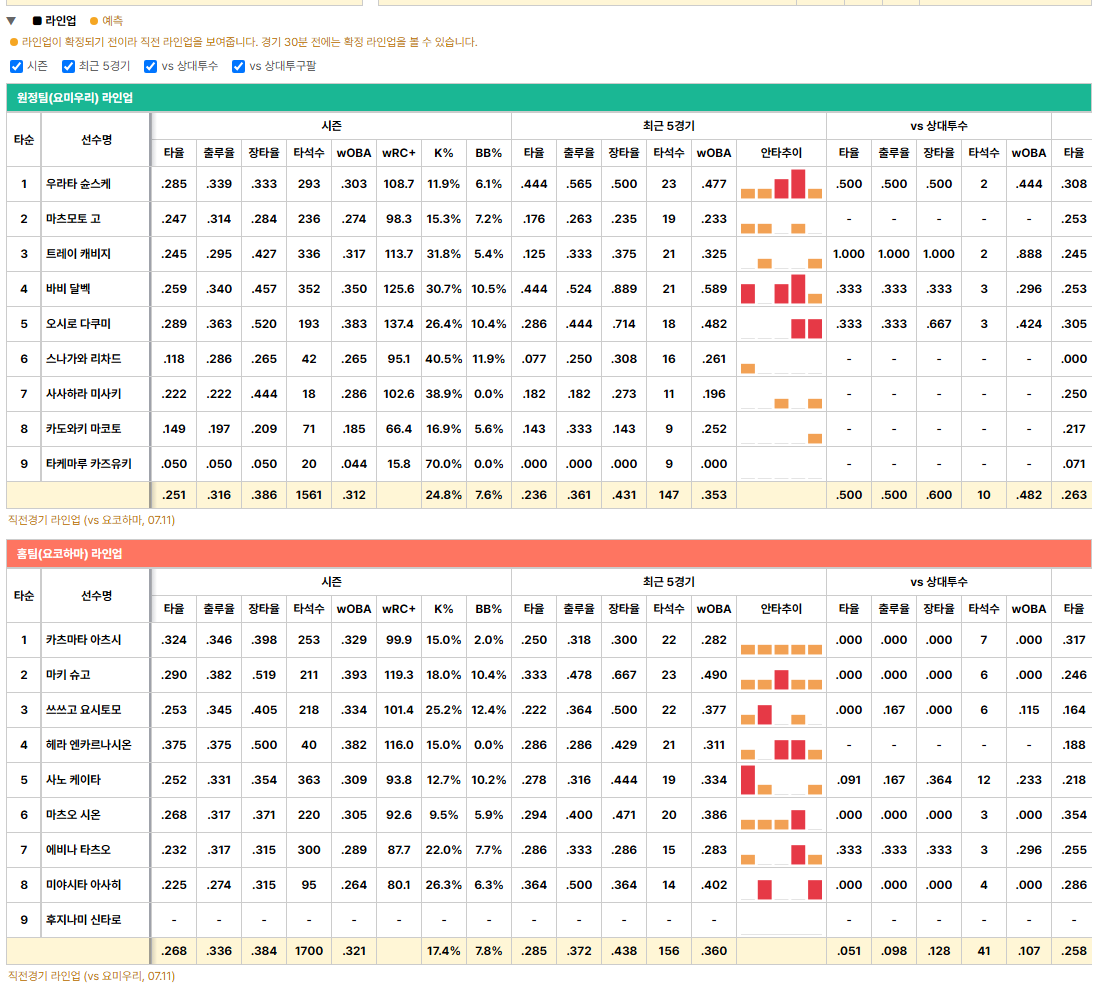Open player 카츠마타 아츠시
Viewport: 1098px width, 993px height.
pos(83,639)
